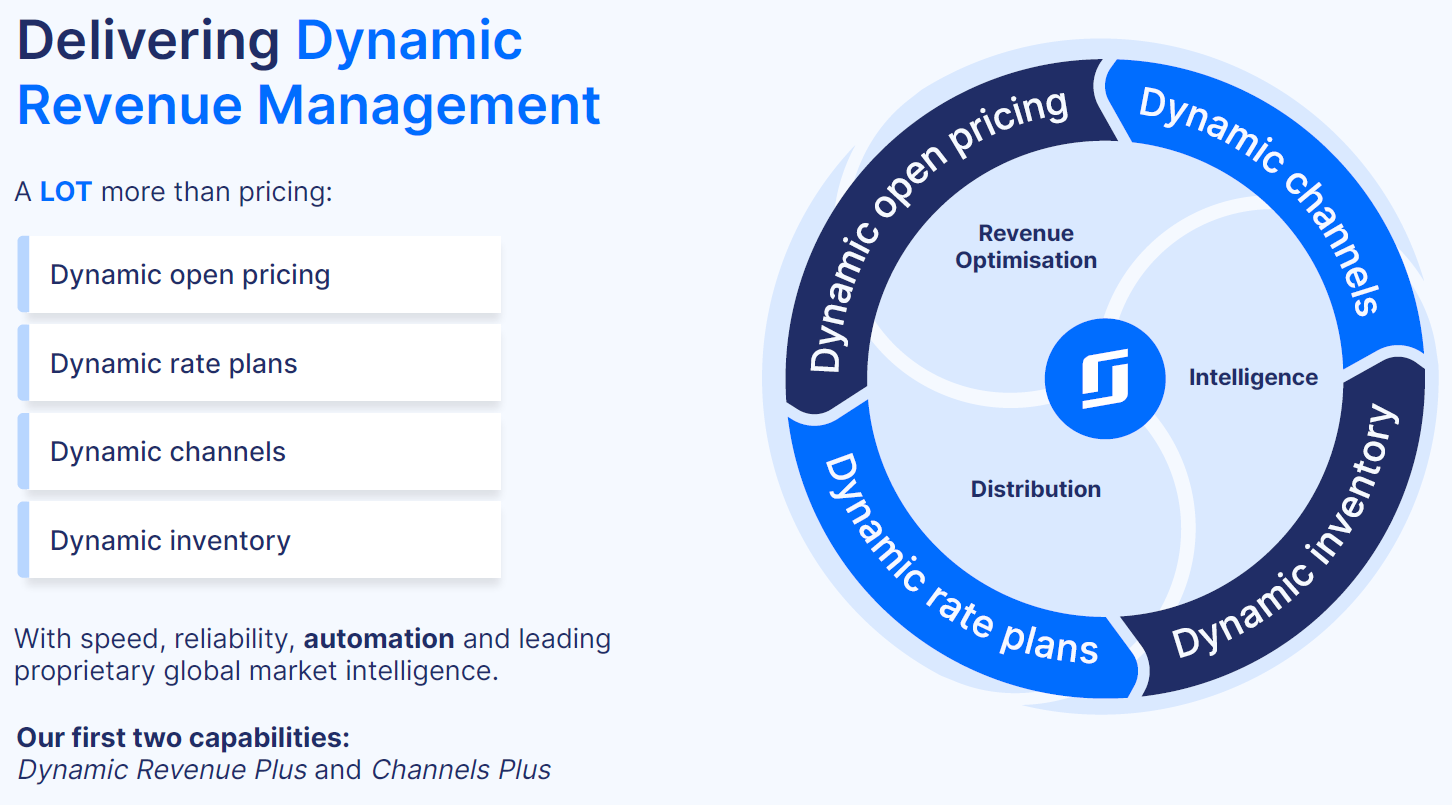This screenshot has height=805, width=1452.
Task: Click the 'Distribution' label in the wheel
Action: tap(1035, 489)
